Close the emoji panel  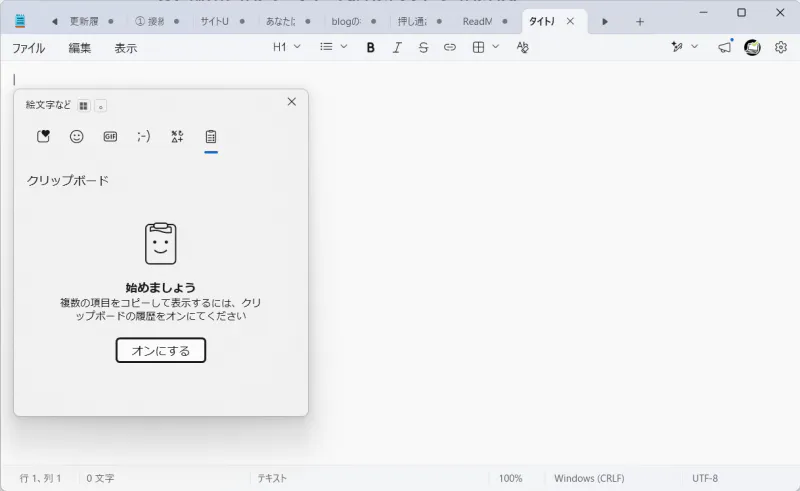coord(291,102)
